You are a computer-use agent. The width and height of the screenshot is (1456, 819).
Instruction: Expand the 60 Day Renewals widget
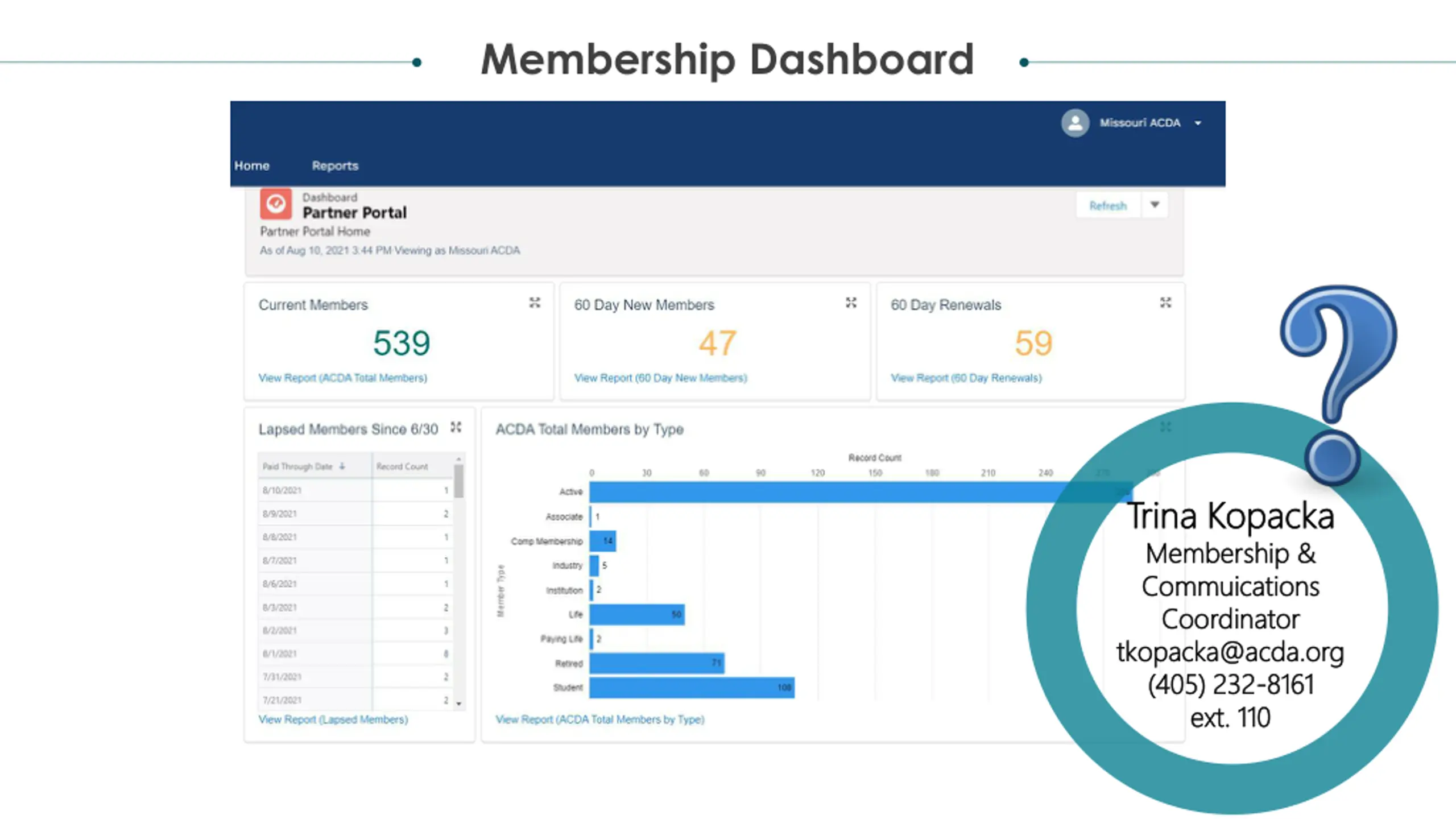click(1166, 303)
